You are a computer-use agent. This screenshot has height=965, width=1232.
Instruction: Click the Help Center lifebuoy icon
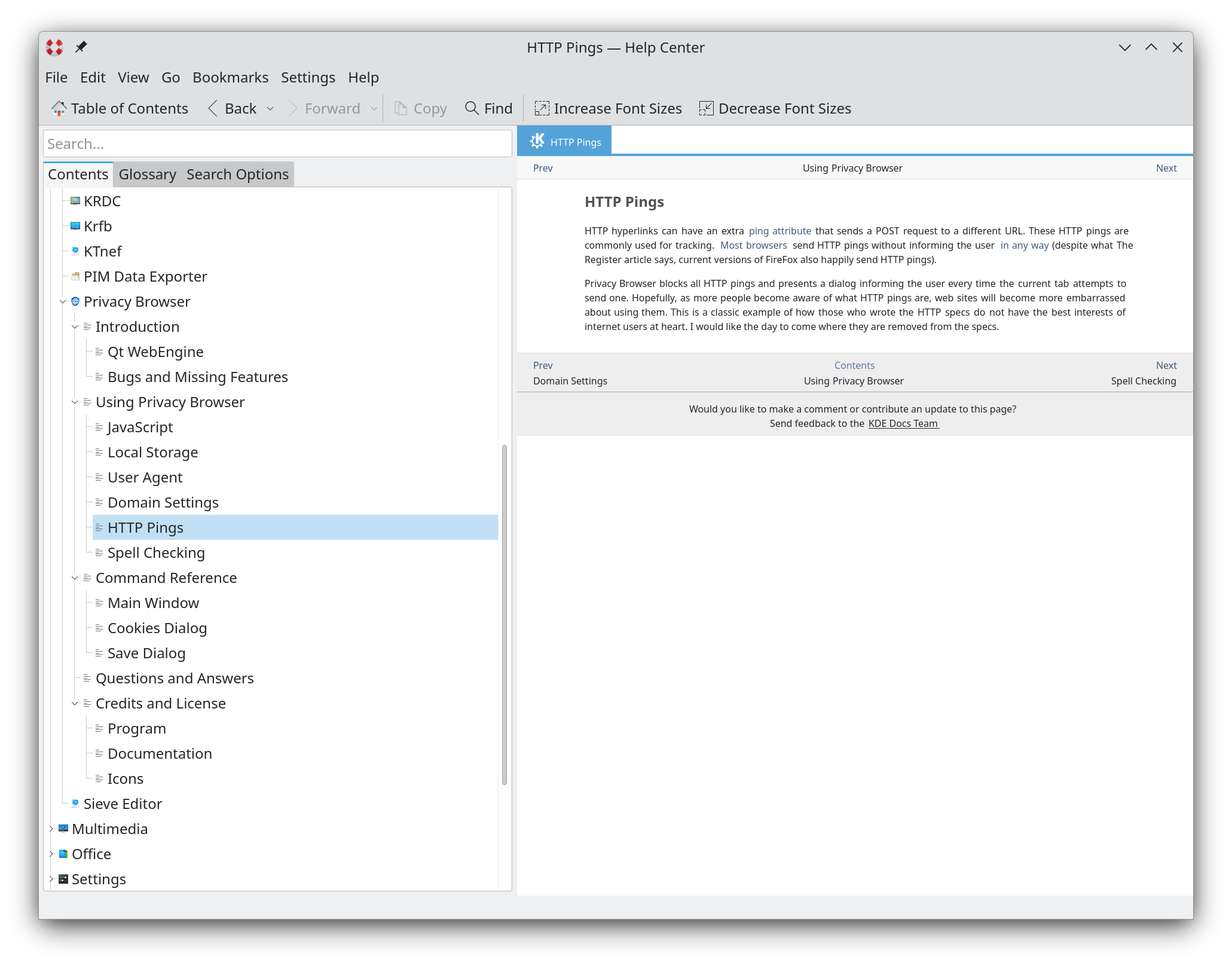(x=54, y=47)
